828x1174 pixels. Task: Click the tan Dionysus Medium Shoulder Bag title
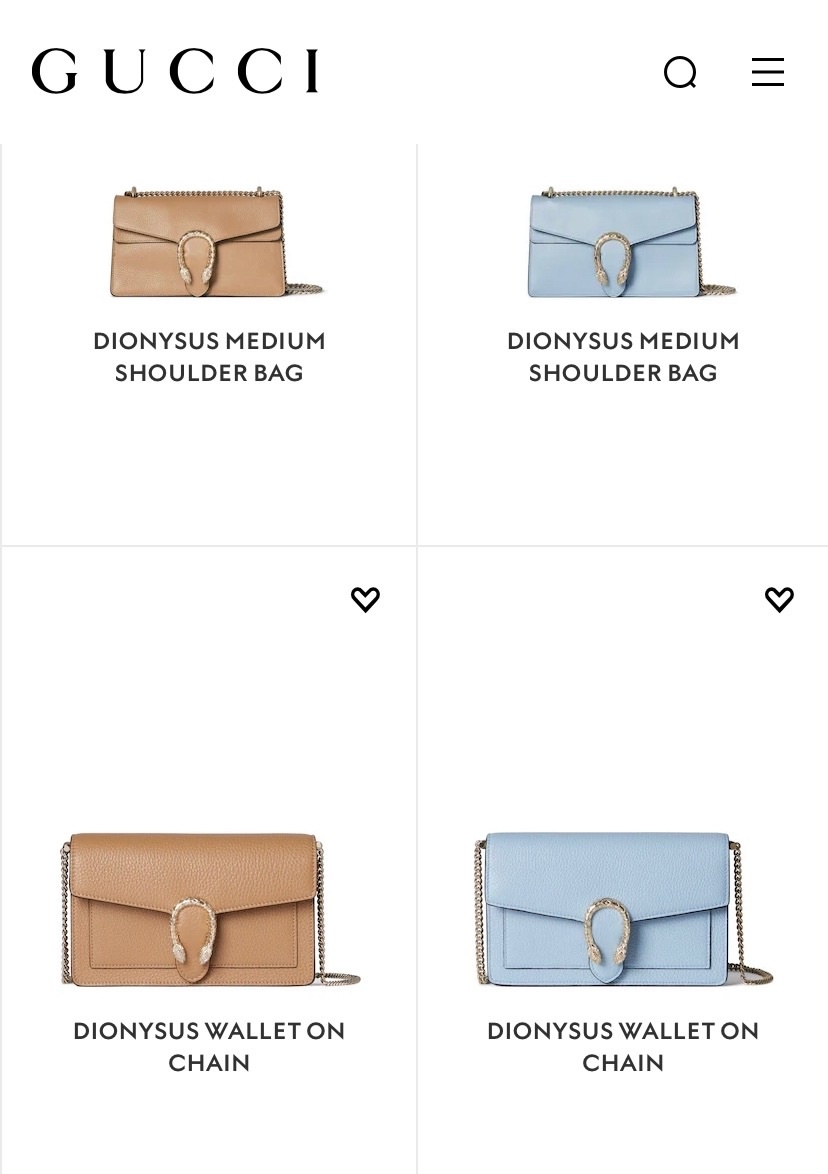209,356
